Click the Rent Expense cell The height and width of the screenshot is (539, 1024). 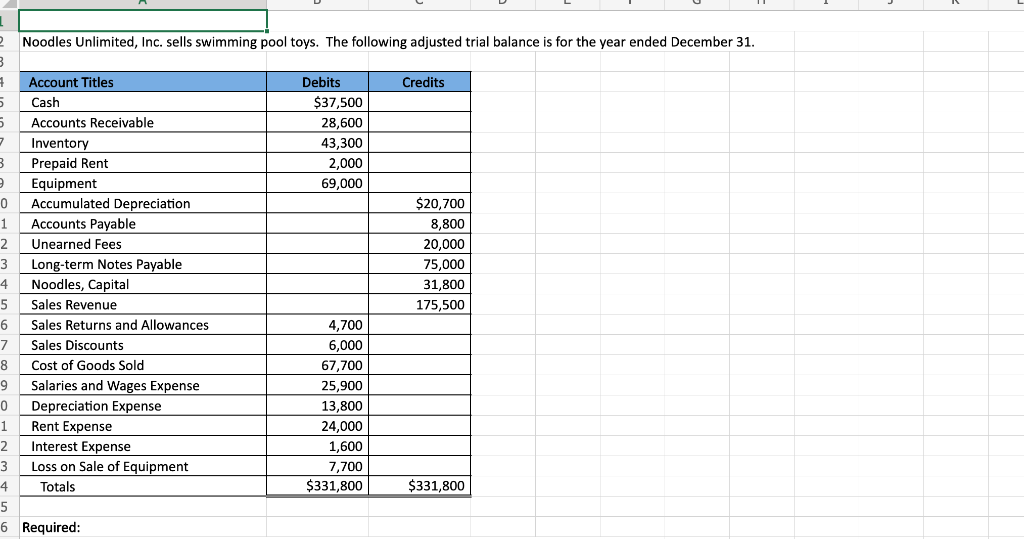point(143,427)
